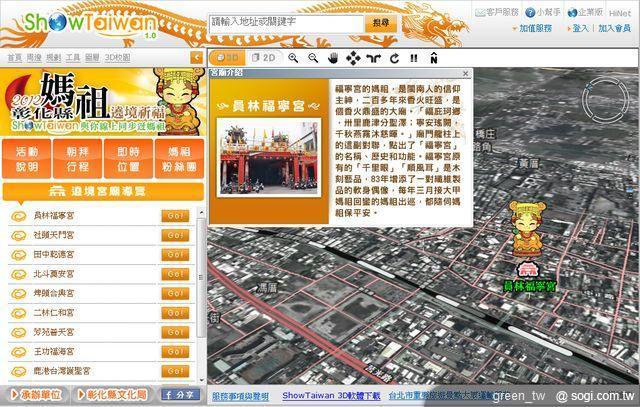Click swirl icon beside 田中乾德宮

(18, 255)
